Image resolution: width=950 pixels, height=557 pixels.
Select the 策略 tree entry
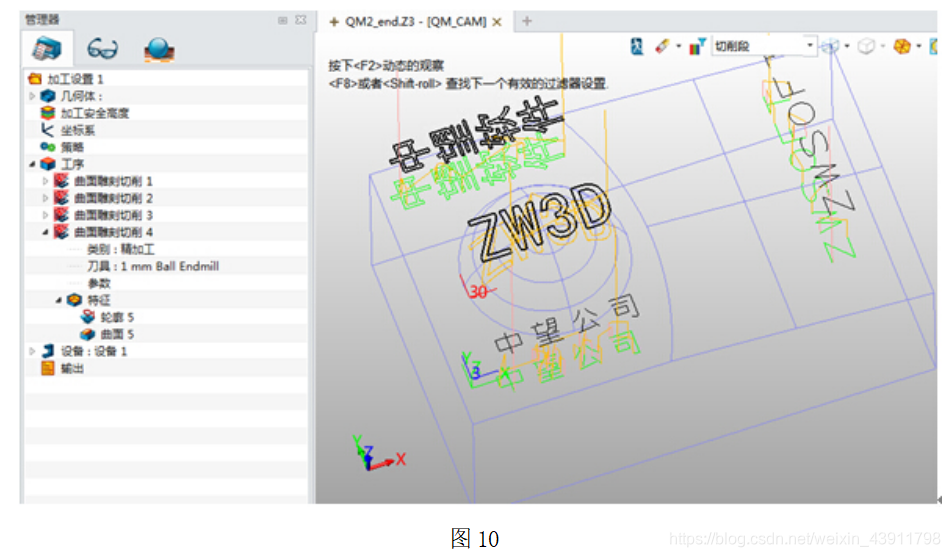click(x=72, y=147)
